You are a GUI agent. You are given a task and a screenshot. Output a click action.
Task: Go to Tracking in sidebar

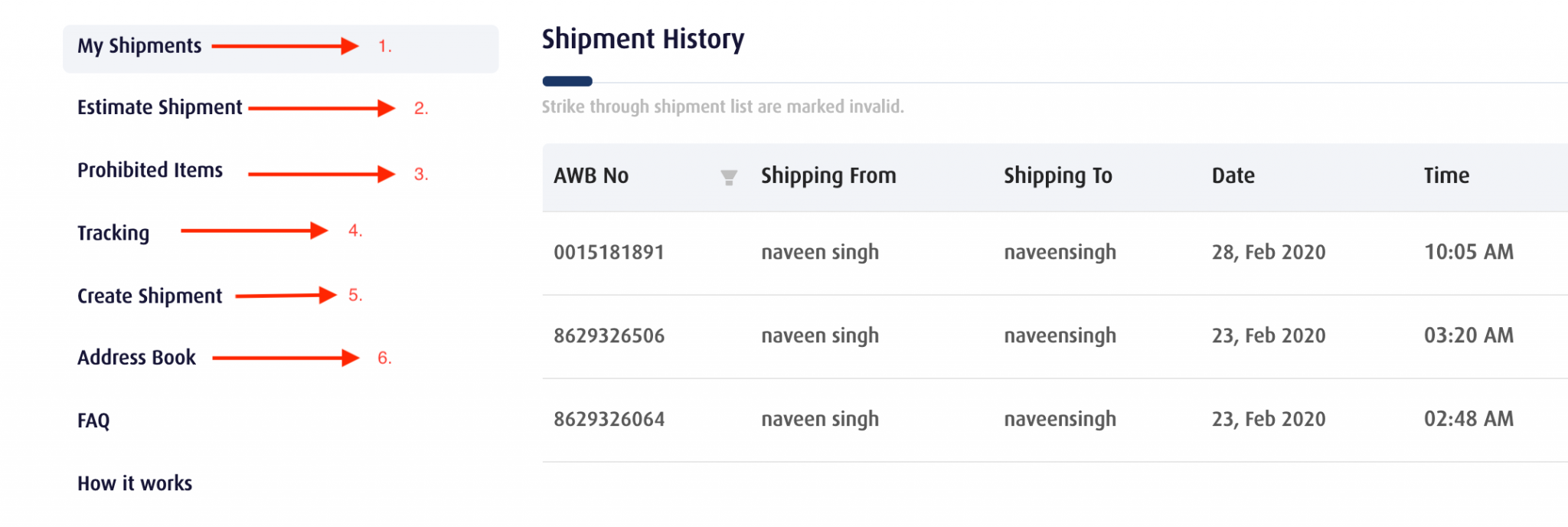113,233
